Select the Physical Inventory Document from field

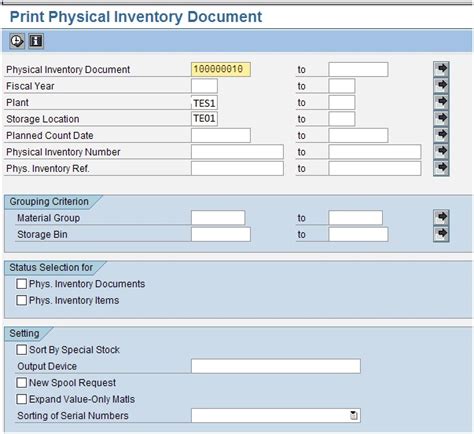click(x=221, y=69)
